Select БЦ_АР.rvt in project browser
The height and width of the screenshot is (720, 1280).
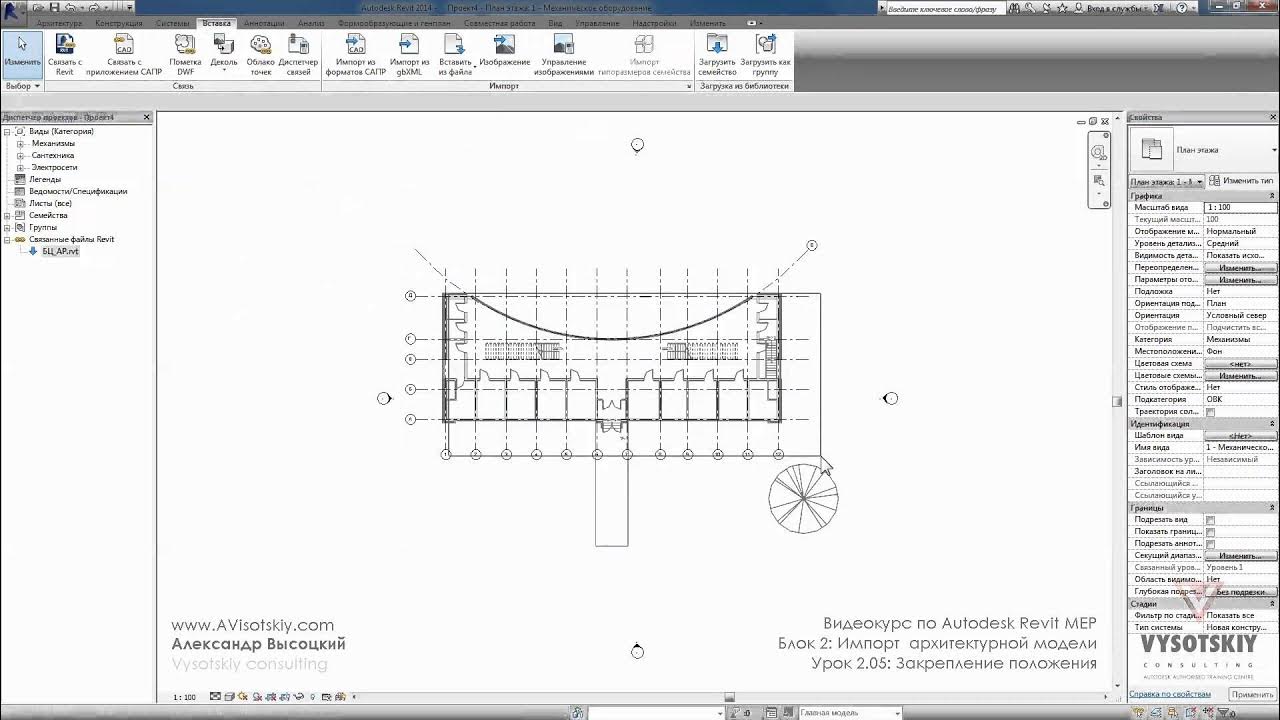[60, 251]
